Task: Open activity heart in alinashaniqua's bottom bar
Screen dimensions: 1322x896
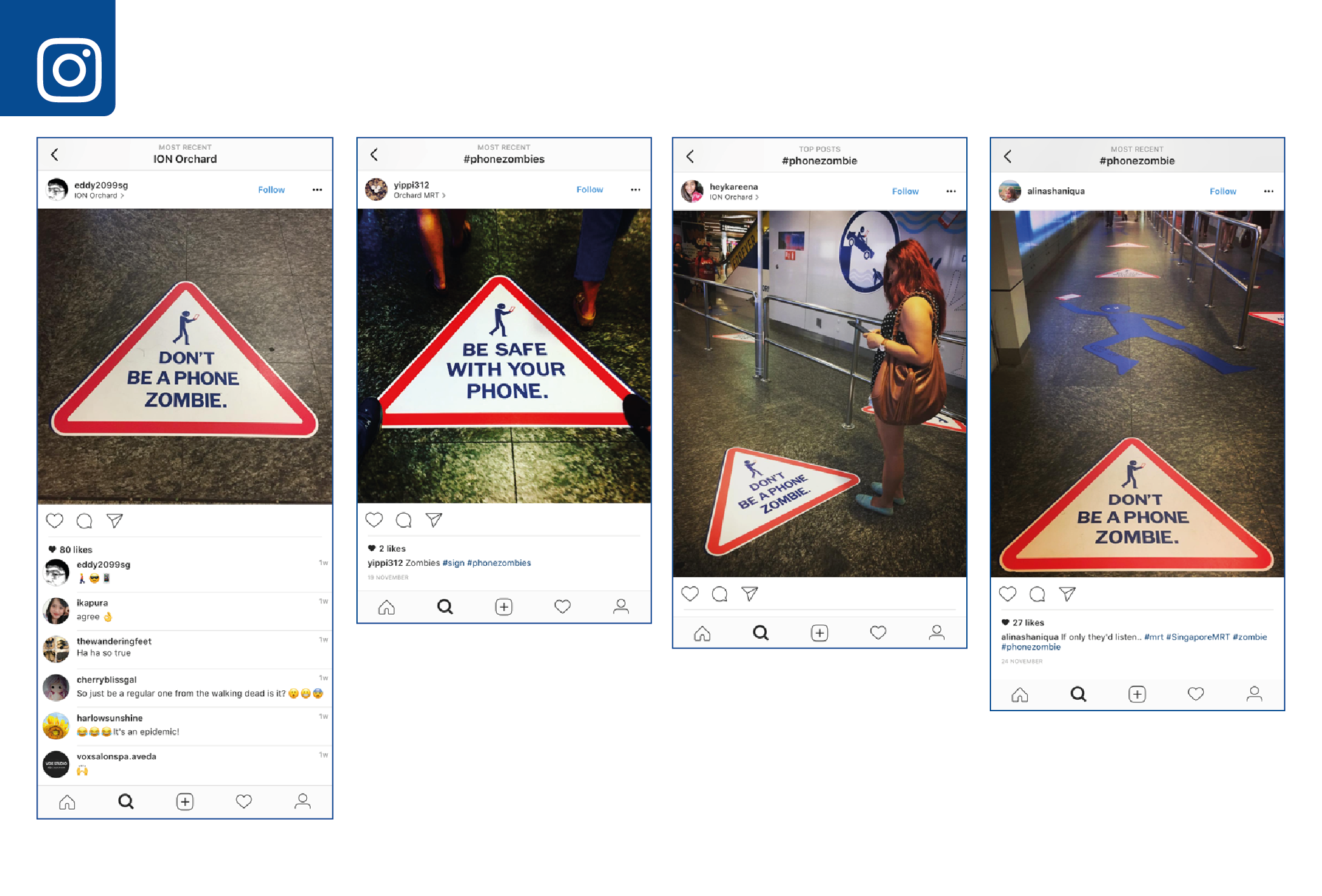Action: [1196, 694]
